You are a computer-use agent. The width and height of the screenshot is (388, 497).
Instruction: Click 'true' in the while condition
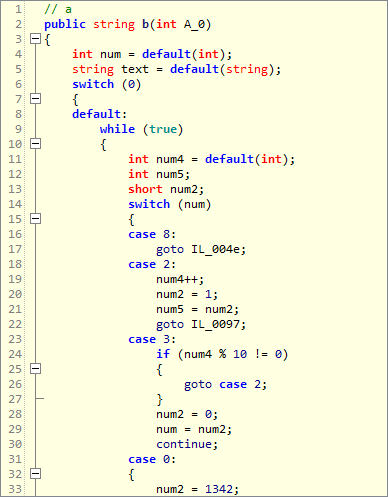click(x=163, y=129)
